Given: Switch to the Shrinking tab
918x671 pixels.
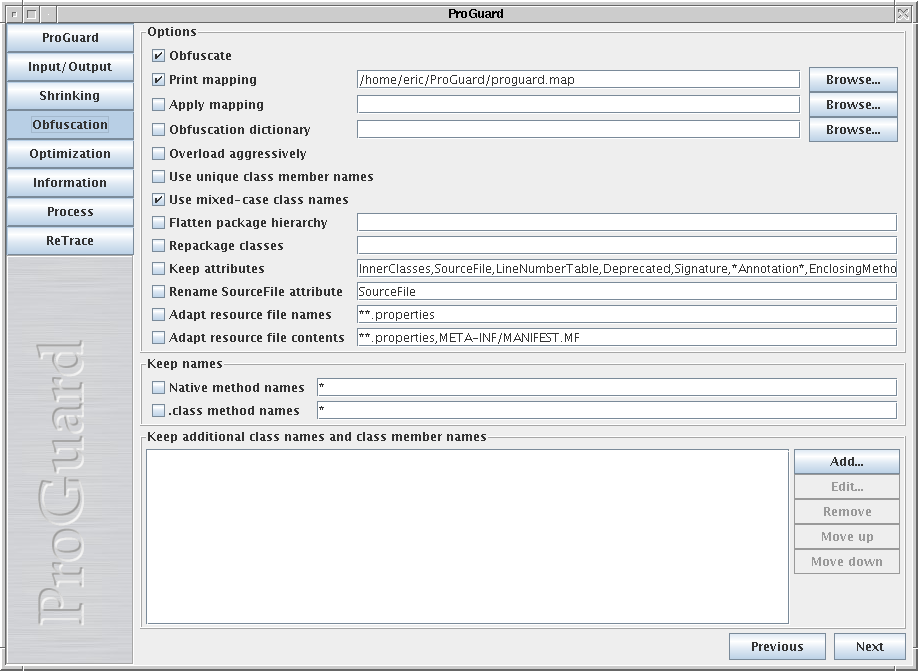Looking at the screenshot, I should tap(70, 96).
